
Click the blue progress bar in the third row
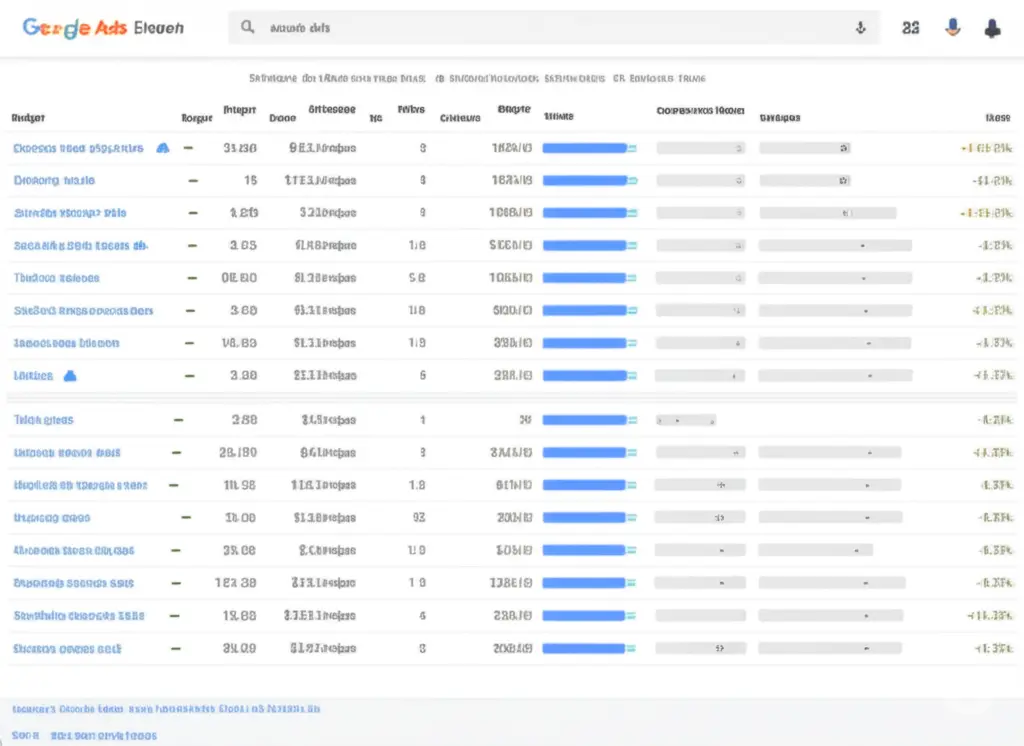(x=584, y=213)
